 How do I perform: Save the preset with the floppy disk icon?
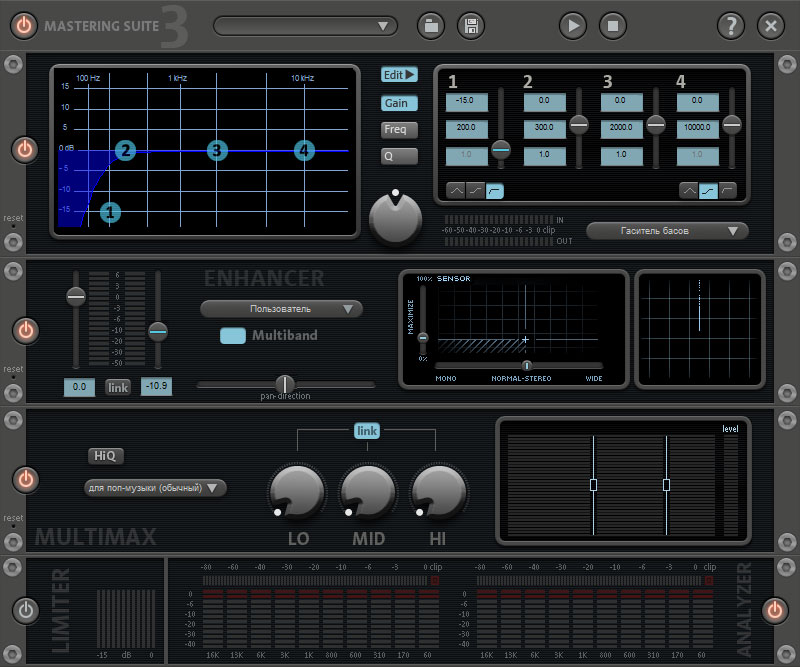click(472, 26)
